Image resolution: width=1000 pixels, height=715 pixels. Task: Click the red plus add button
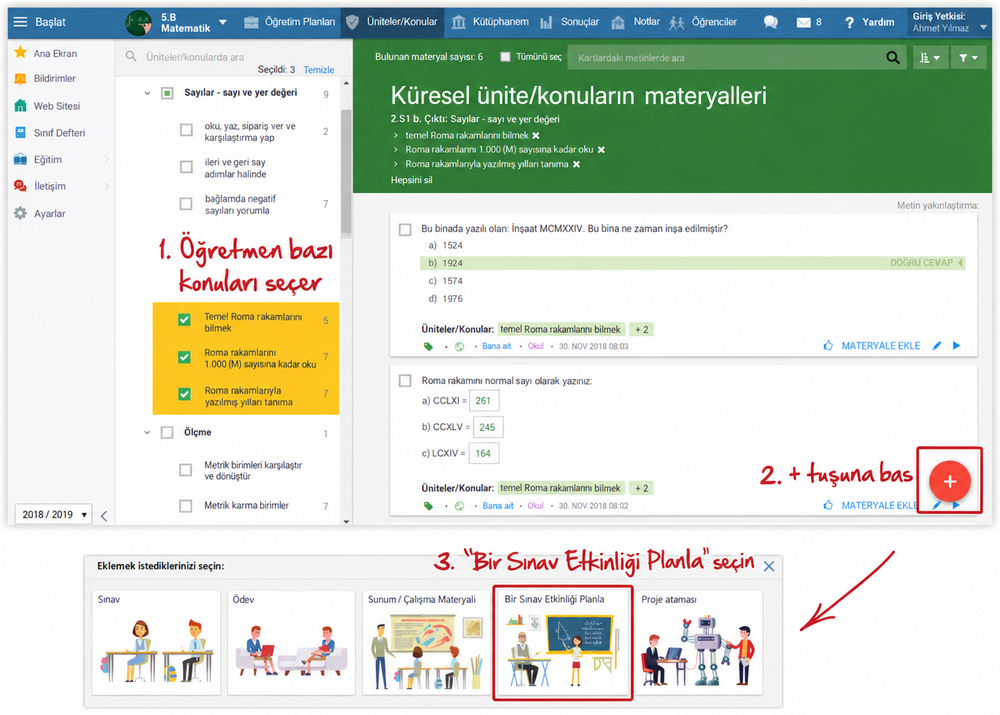[950, 482]
